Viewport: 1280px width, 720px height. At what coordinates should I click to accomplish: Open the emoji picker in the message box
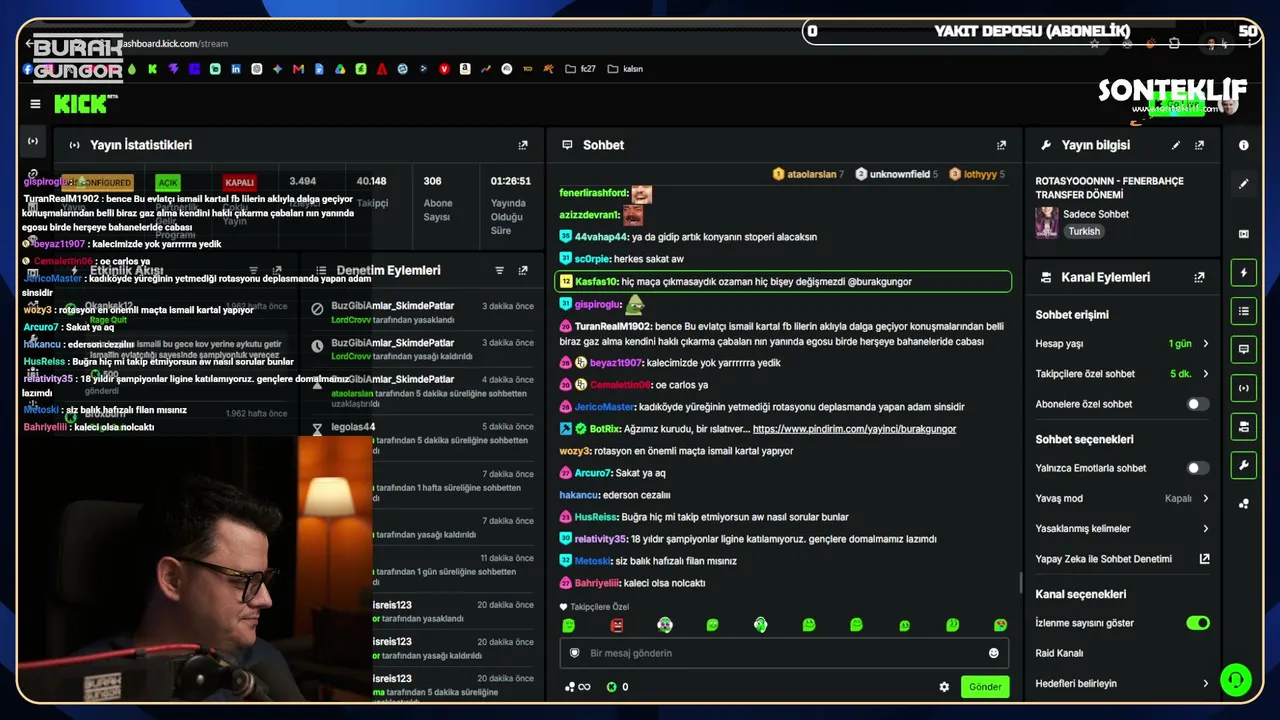tap(994, 653)
